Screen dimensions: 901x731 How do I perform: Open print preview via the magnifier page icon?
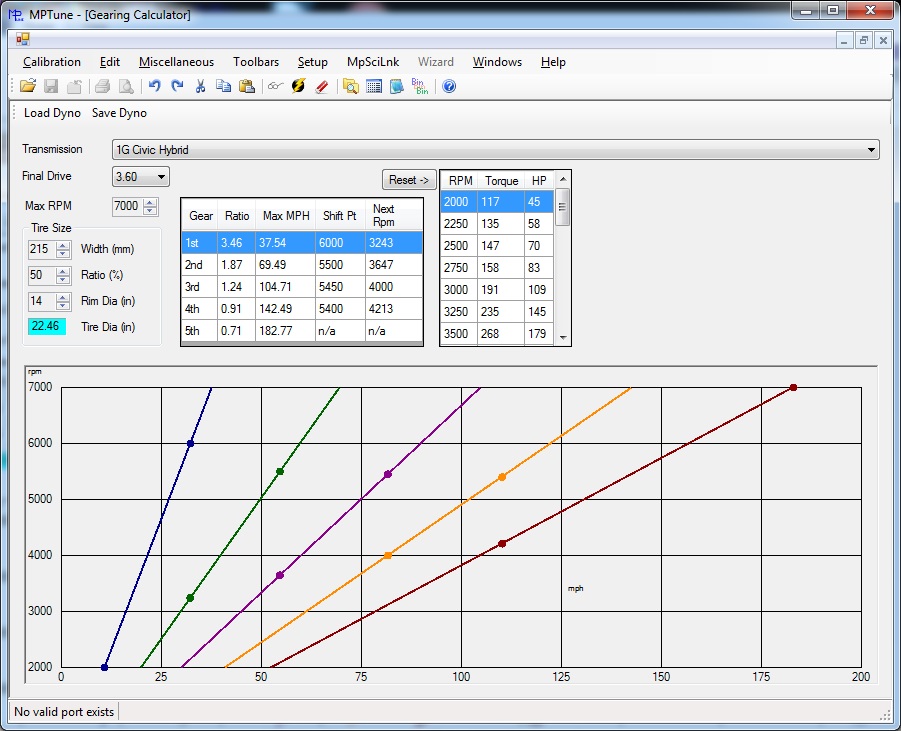pyautogui.click(x=126, y=86)
